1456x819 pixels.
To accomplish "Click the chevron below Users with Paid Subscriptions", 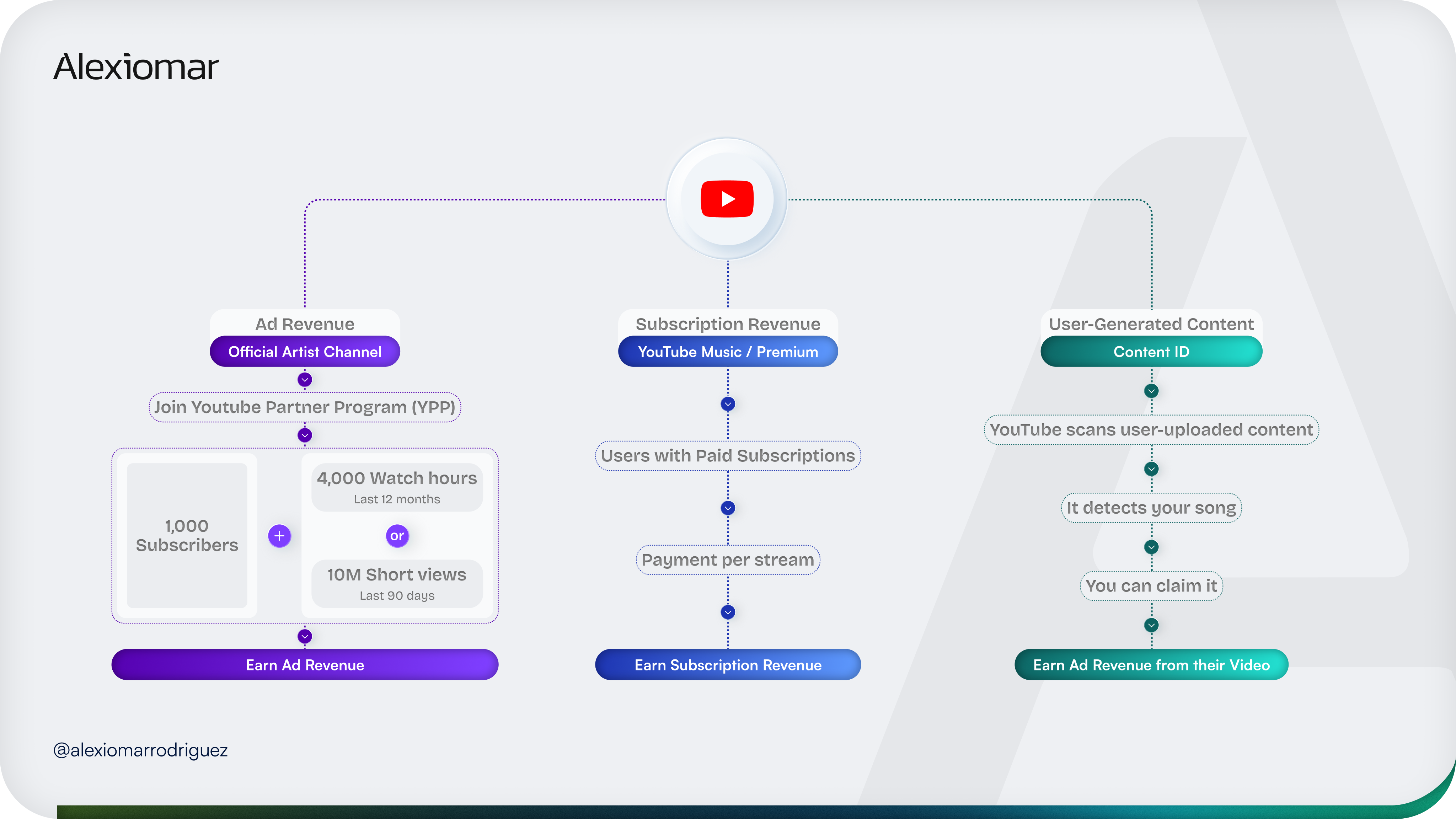I will tap(728, 508).
